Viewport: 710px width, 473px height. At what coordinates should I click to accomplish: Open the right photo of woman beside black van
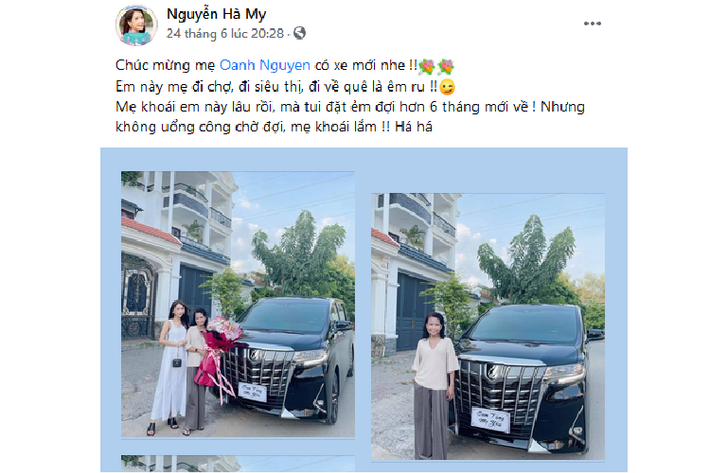488,327
